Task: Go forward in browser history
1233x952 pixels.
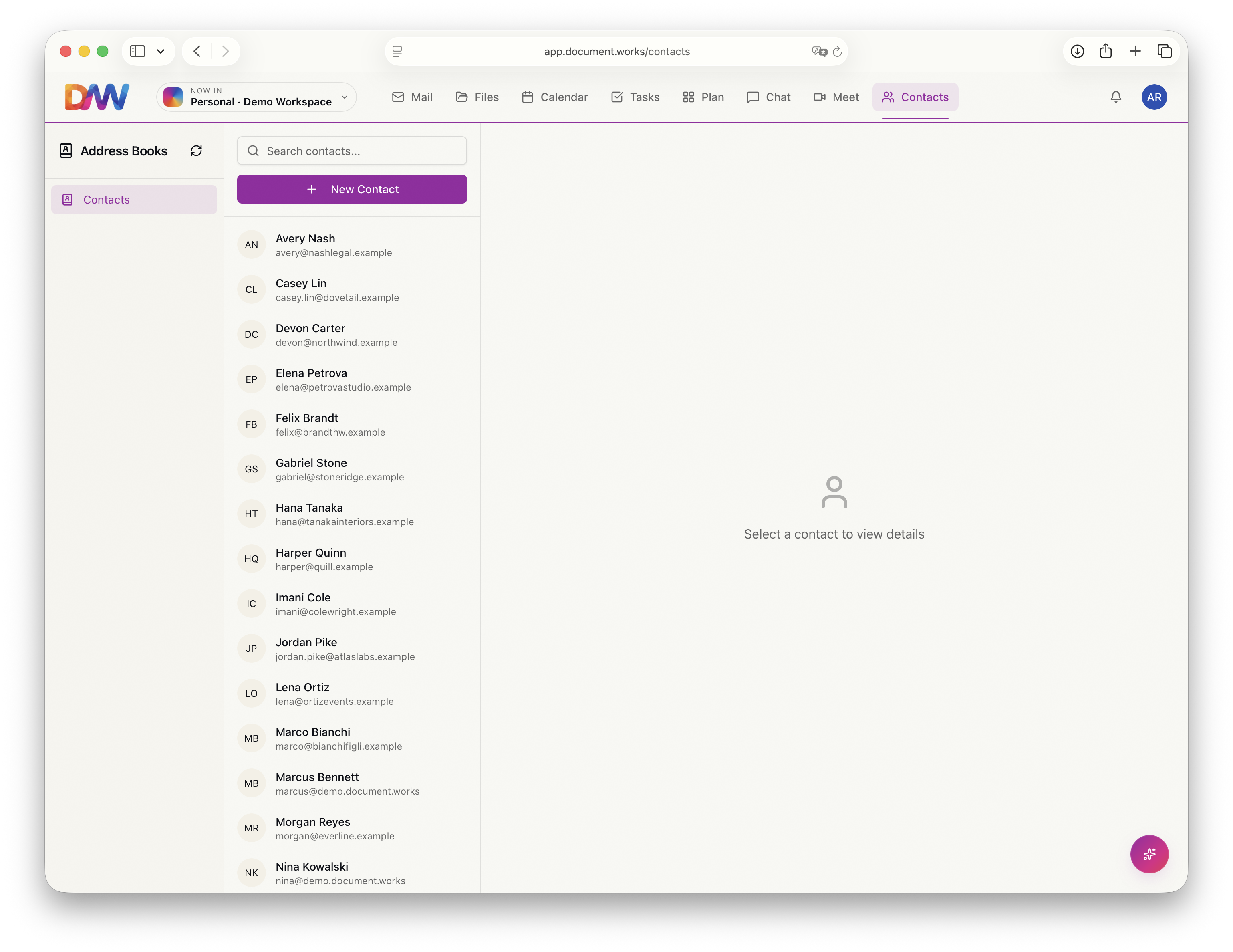Action: click(x=225, y=51)
